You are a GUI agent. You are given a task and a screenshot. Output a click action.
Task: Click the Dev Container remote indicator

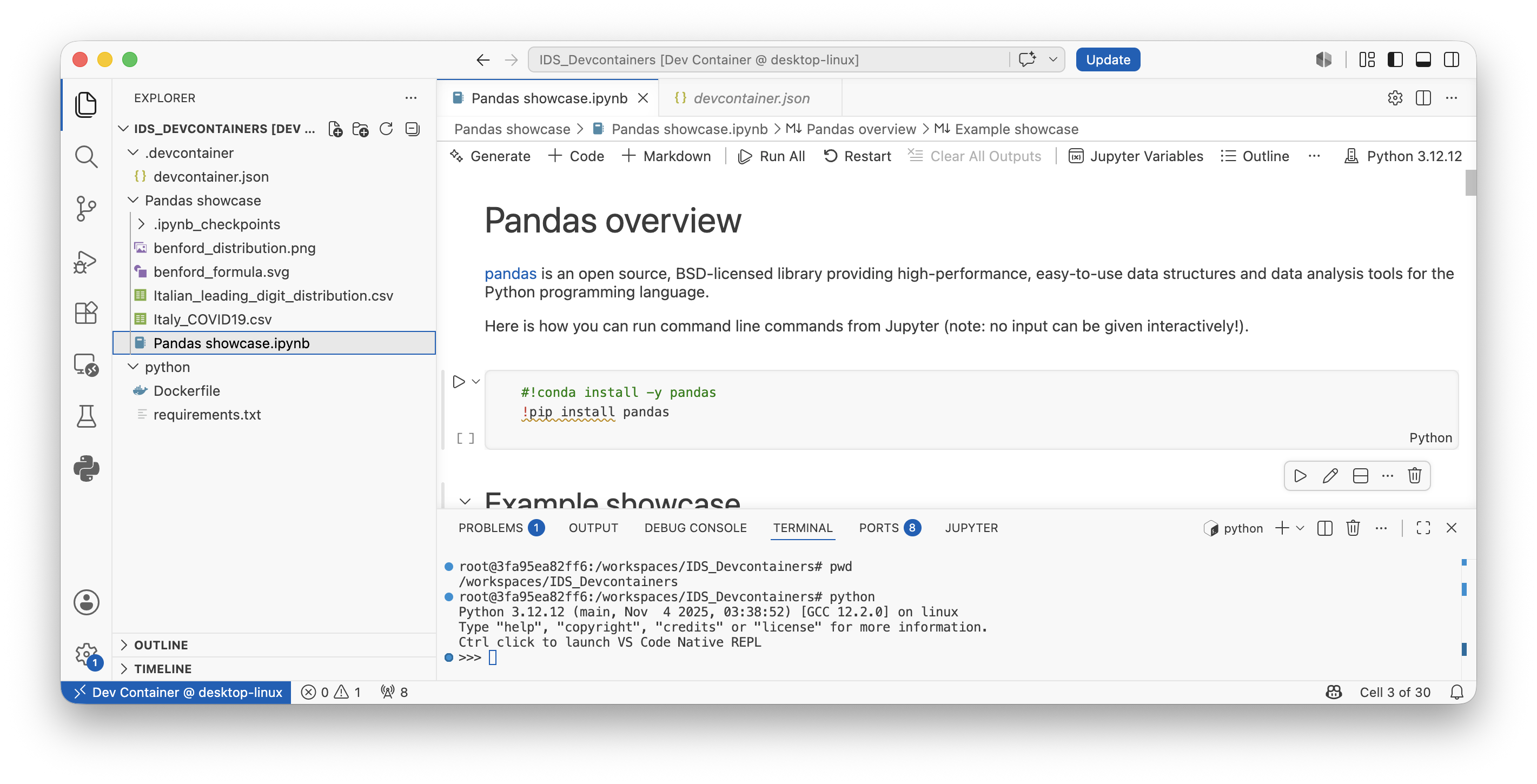coord(177,692)
